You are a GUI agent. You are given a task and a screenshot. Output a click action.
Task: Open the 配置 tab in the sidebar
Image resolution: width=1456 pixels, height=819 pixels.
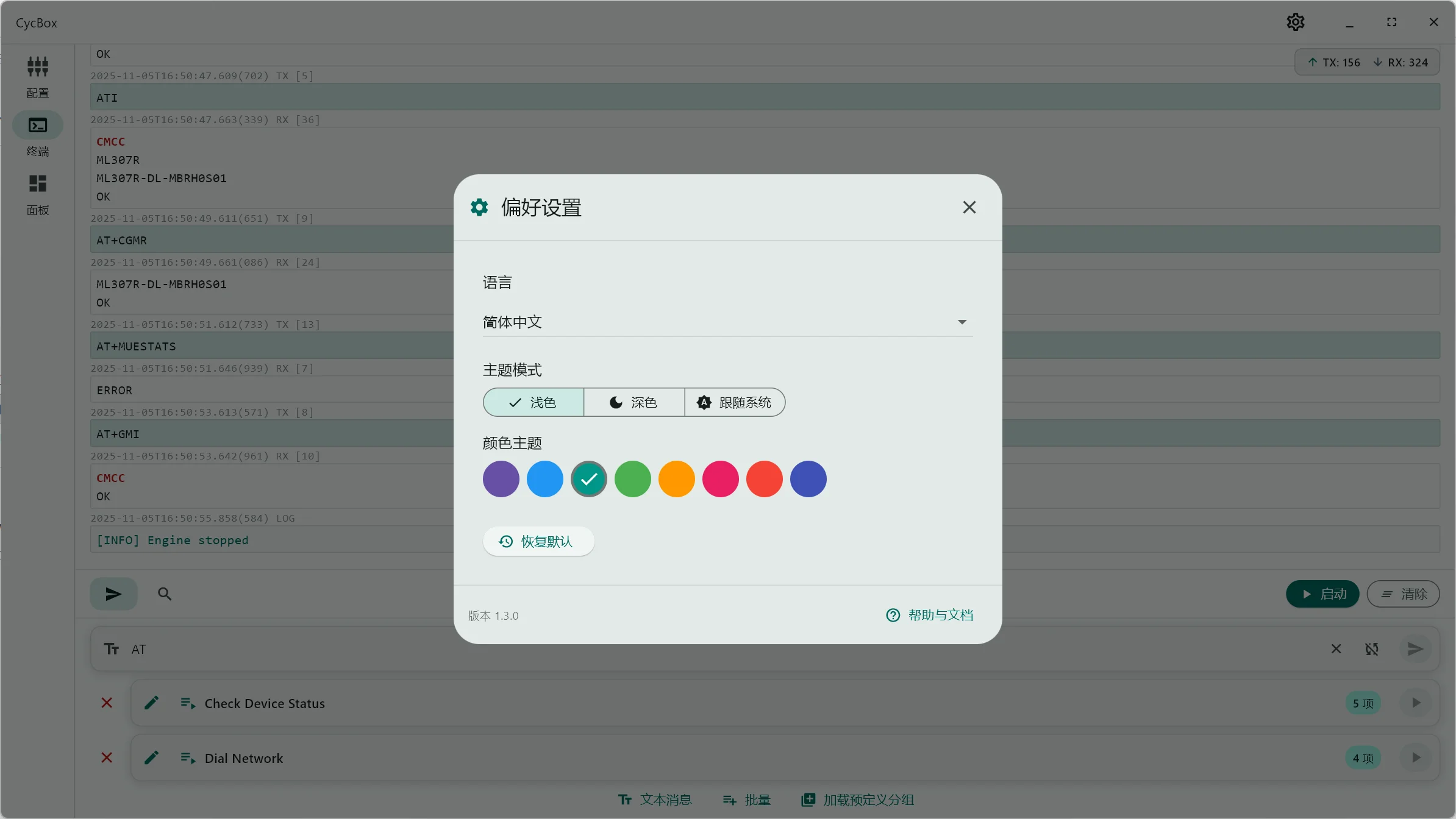tap(37, 76)
